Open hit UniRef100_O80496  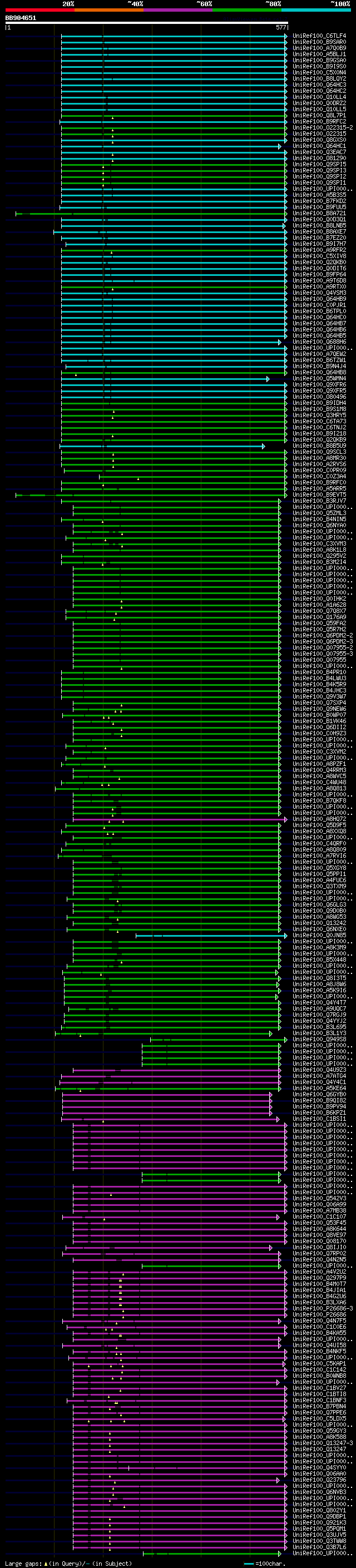(319, 397)
